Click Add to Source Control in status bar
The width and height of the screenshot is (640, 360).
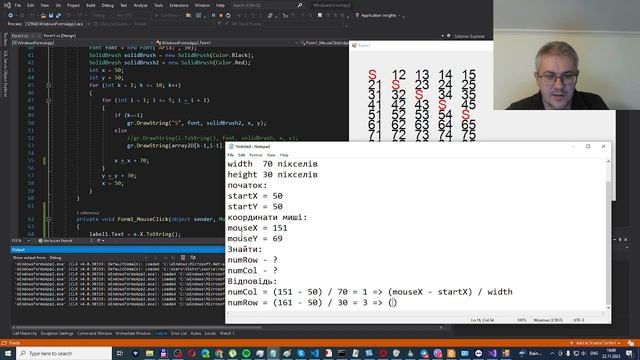[595, 343]
